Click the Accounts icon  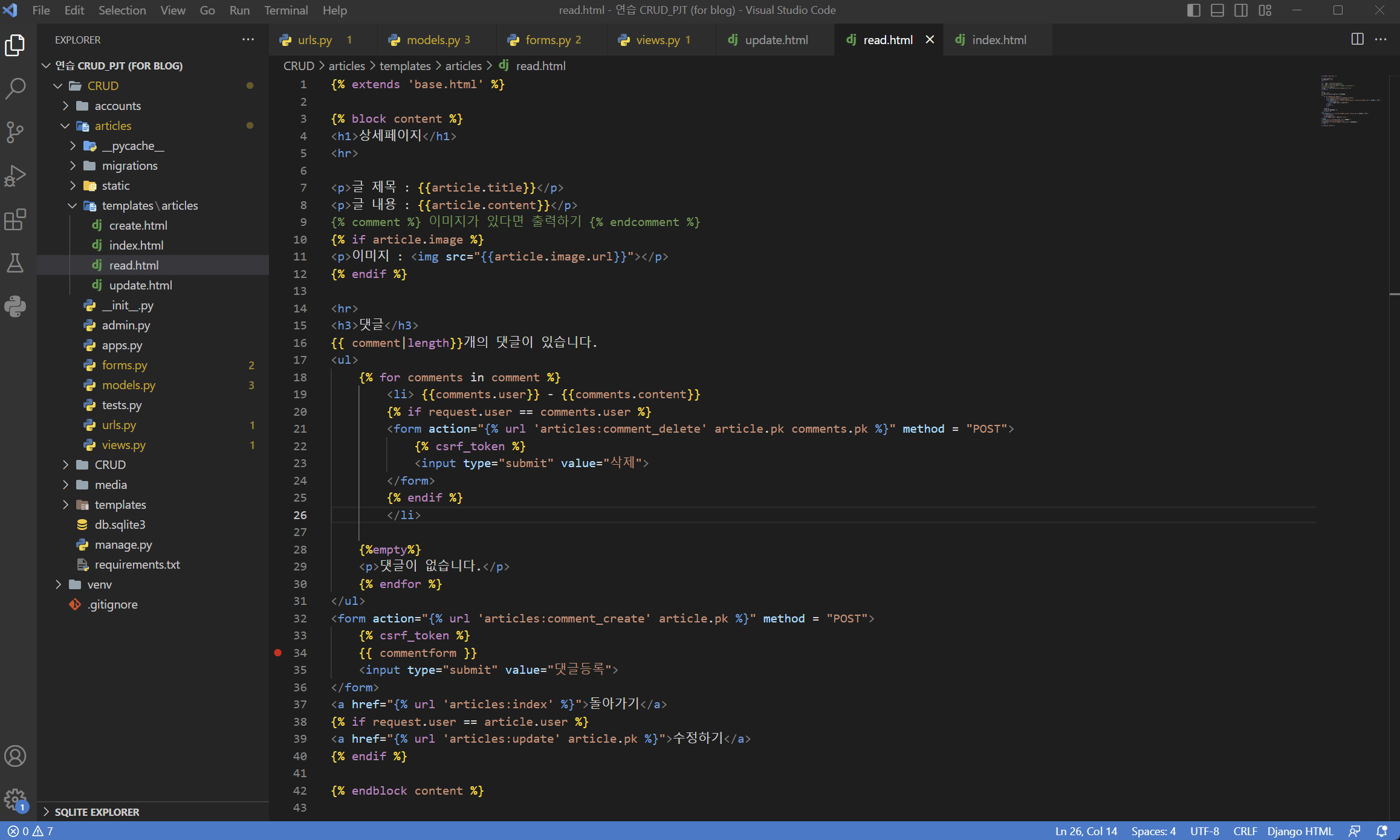tap(15, 756)
